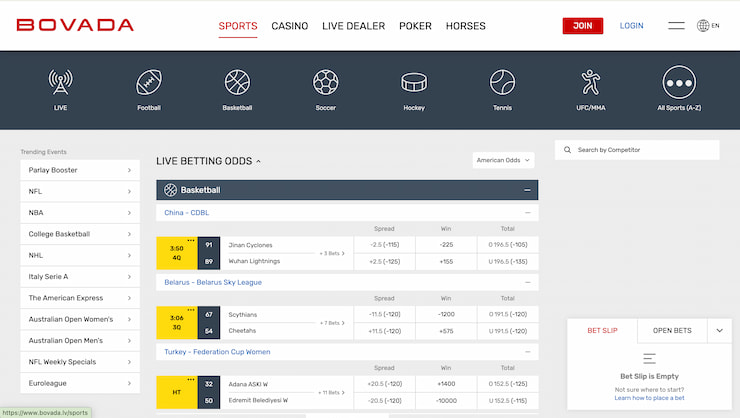The image size is (740, 418).
Task: Bet Scythians moneyline -1200
Action: pos(446,314)
